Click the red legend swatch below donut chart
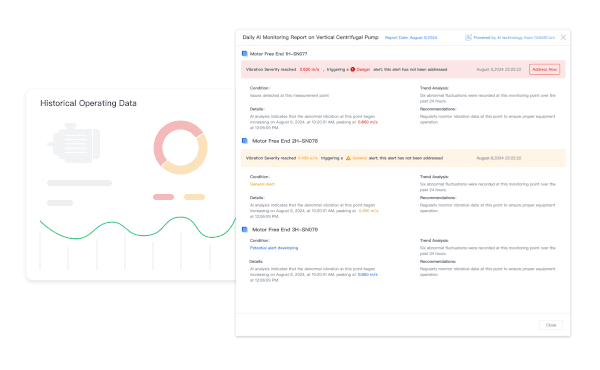The width and height of the screenshot is (600, 370). click(163, 197)
